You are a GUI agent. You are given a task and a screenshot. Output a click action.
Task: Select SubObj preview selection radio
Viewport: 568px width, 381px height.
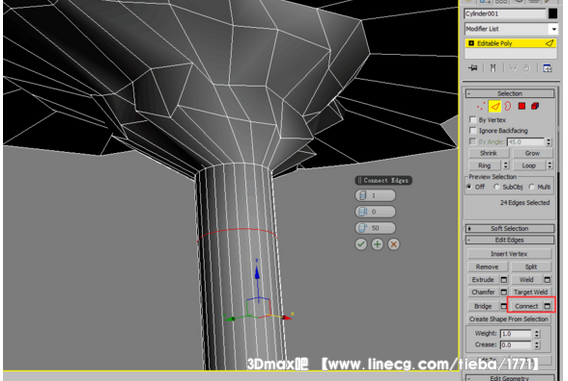496,187
